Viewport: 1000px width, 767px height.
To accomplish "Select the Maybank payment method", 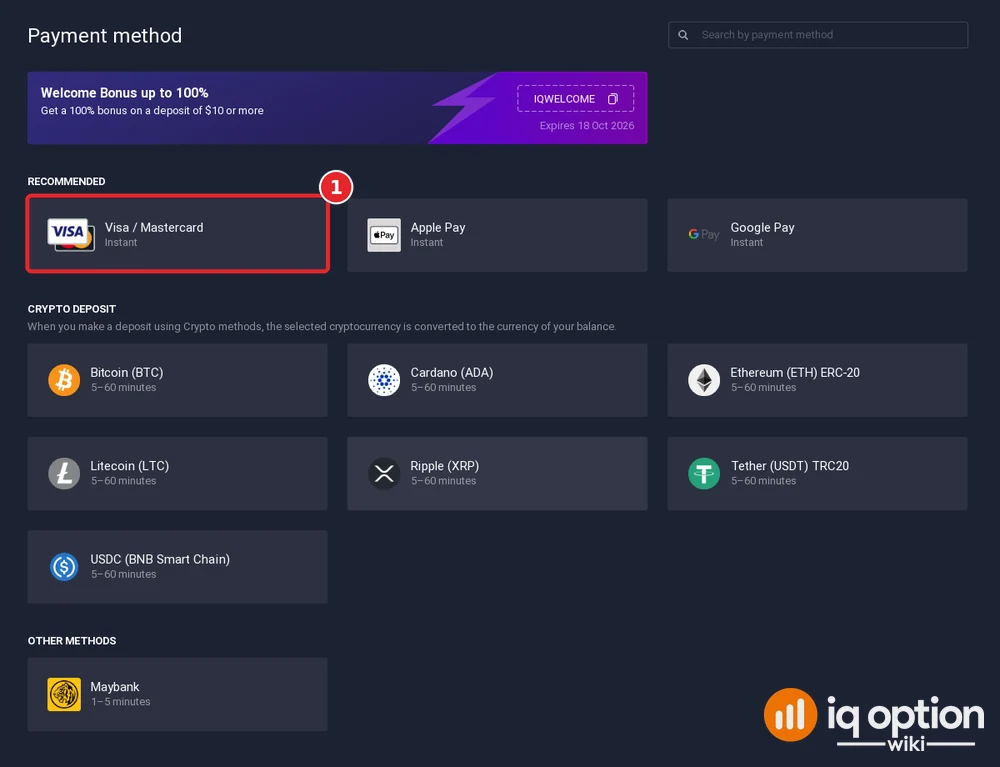I will pos(177,694).
